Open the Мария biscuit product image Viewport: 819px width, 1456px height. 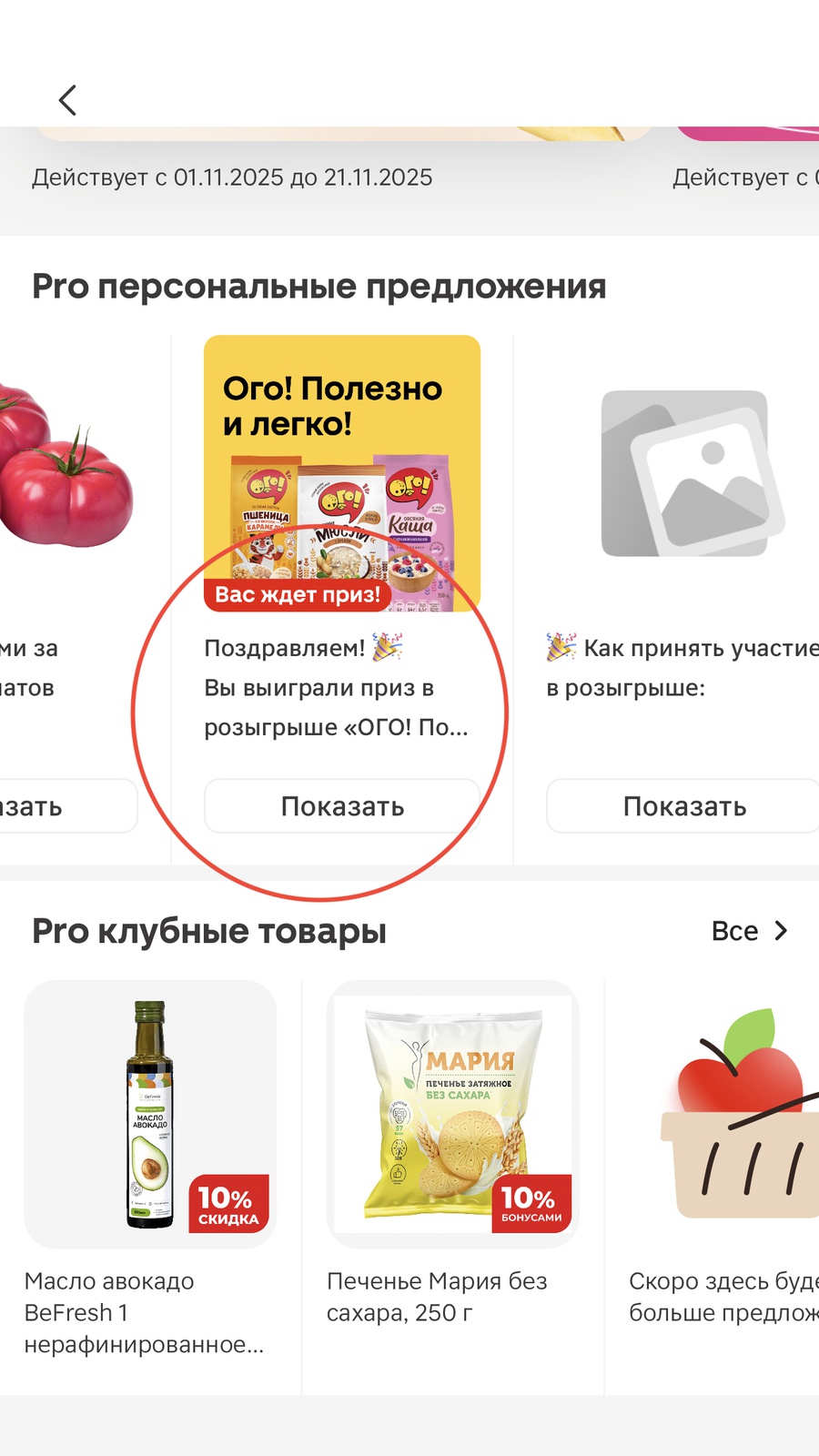[x=453, y=1115]
